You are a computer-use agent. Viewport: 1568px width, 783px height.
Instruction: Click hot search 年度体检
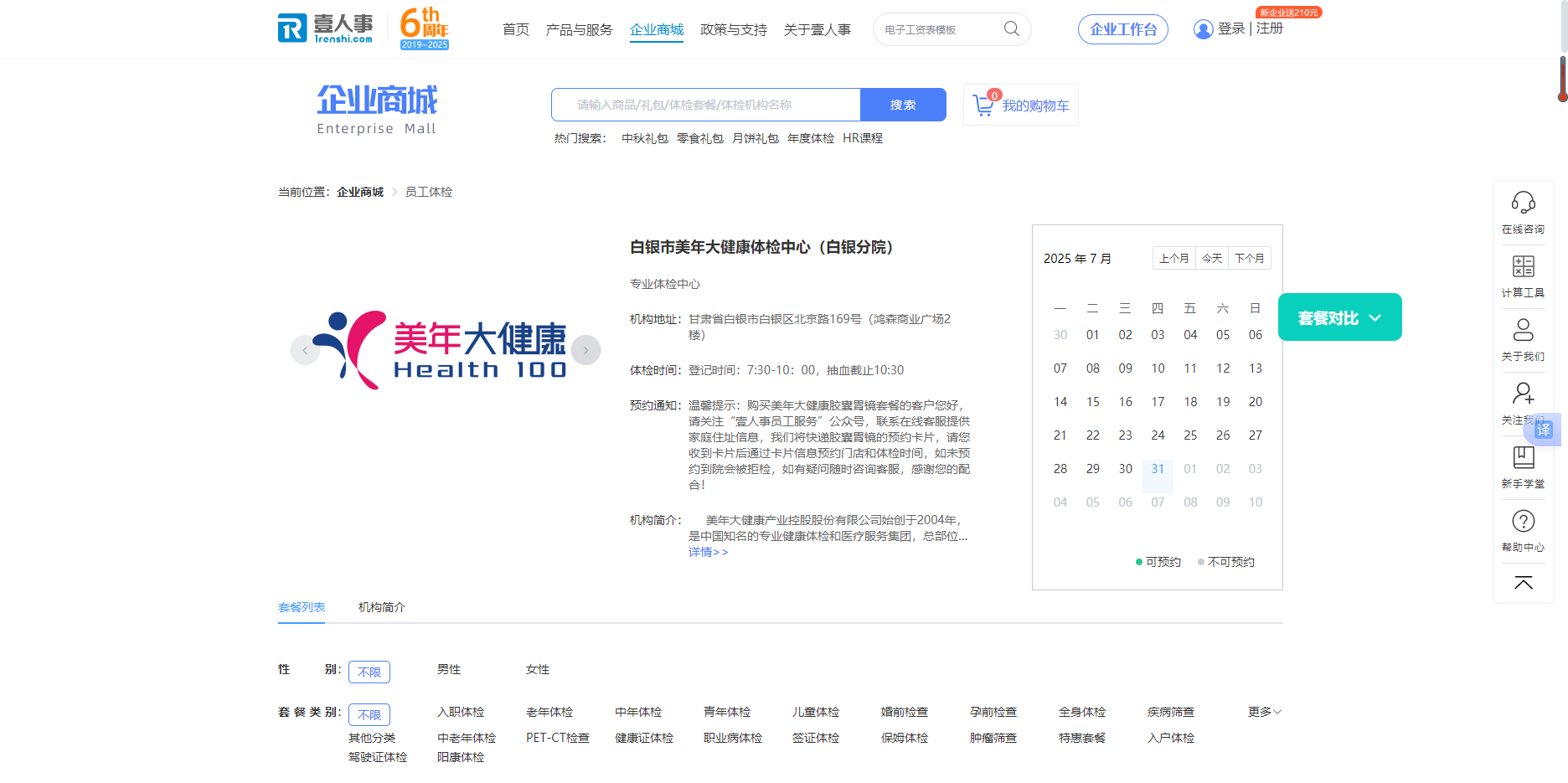(811, 138)
